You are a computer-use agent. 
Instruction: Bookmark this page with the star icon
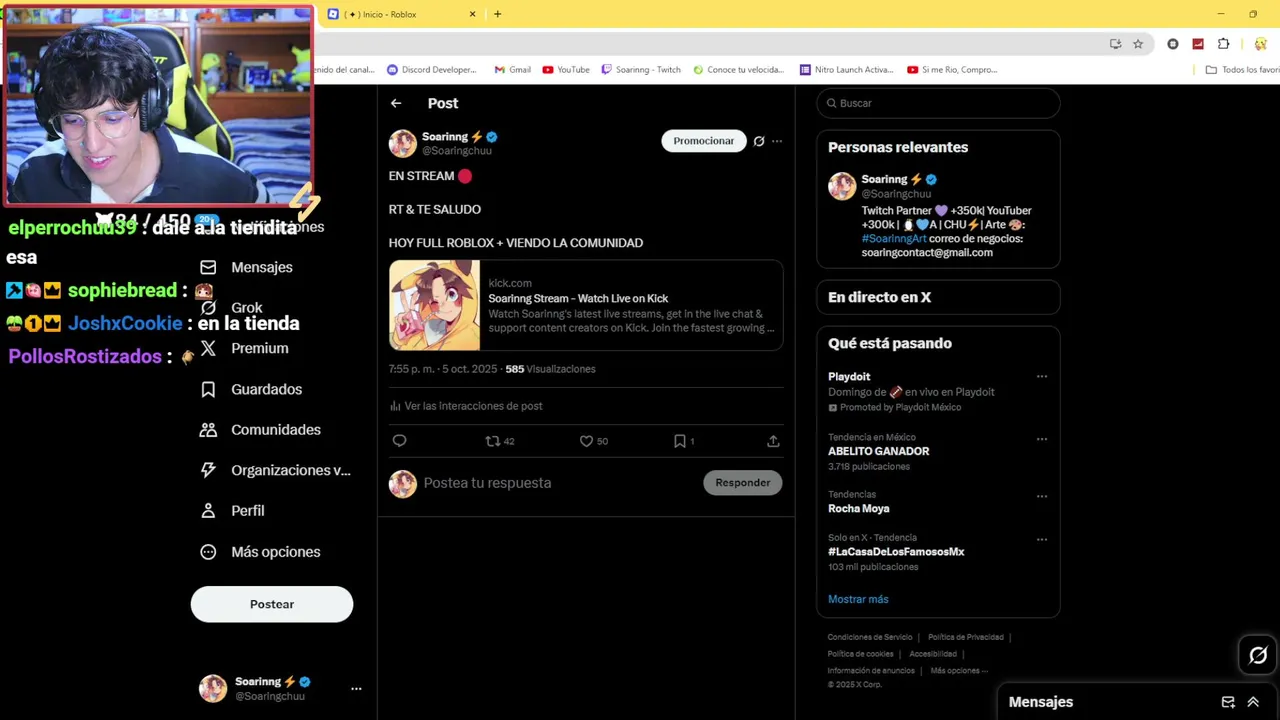(1138, 44)
